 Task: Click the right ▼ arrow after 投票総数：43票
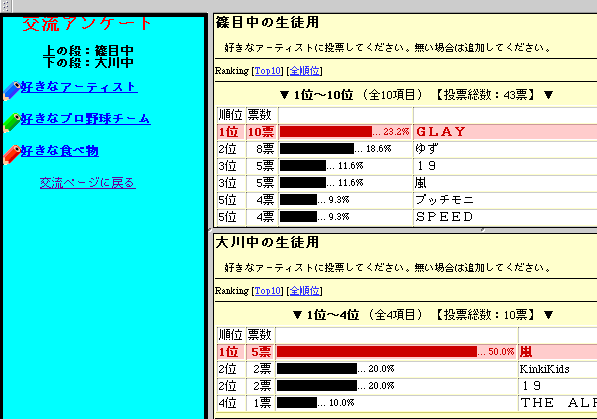(x=548, y=95)
